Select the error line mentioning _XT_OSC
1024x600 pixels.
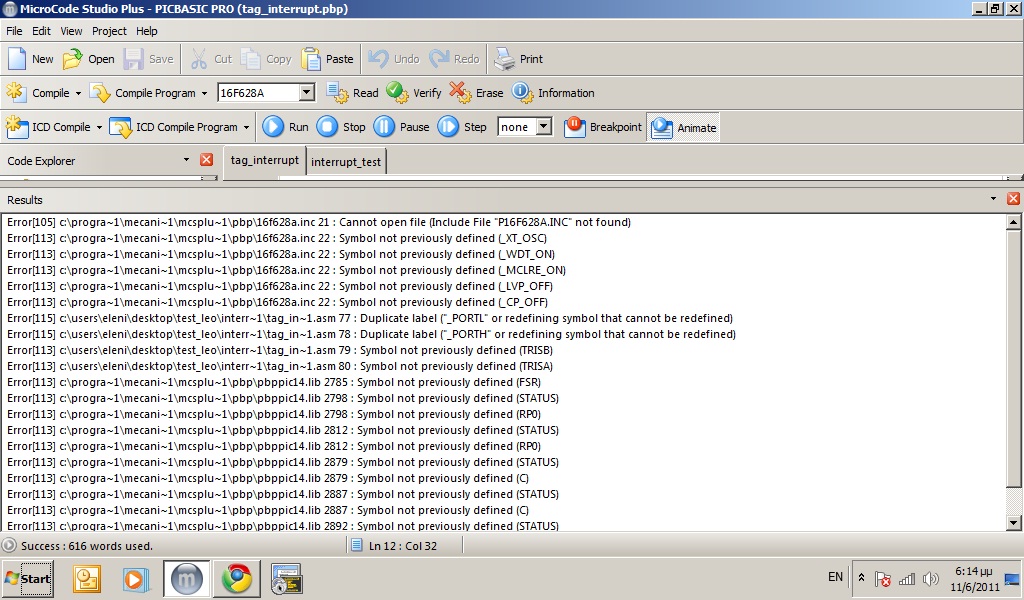277,238
